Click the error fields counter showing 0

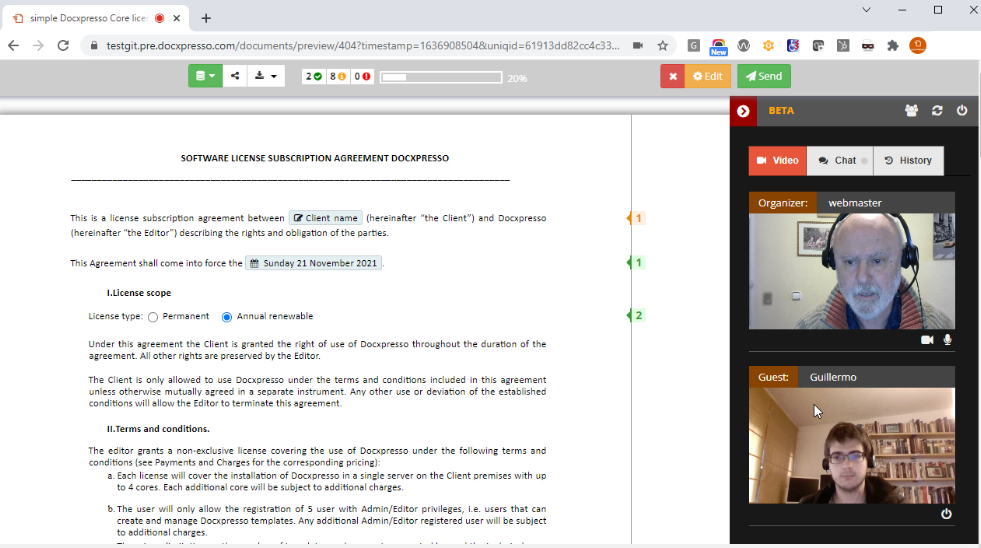(x=362, y=76)
